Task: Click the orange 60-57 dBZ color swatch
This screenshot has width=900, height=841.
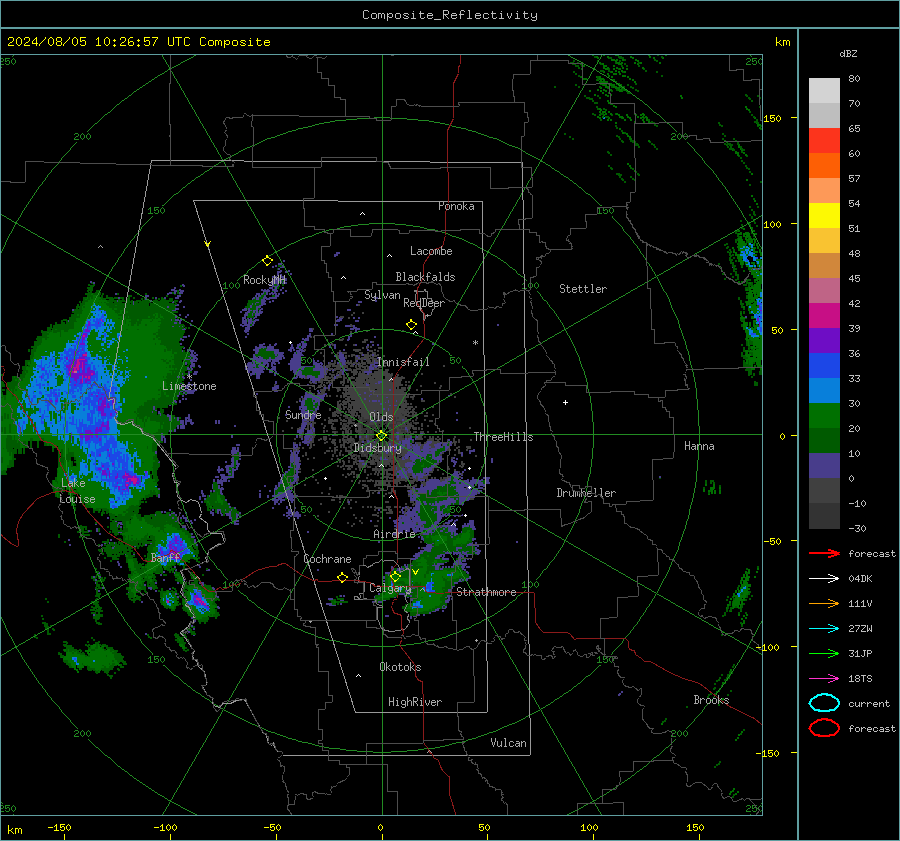Action: pyautogui.click(x=824, y=166)
